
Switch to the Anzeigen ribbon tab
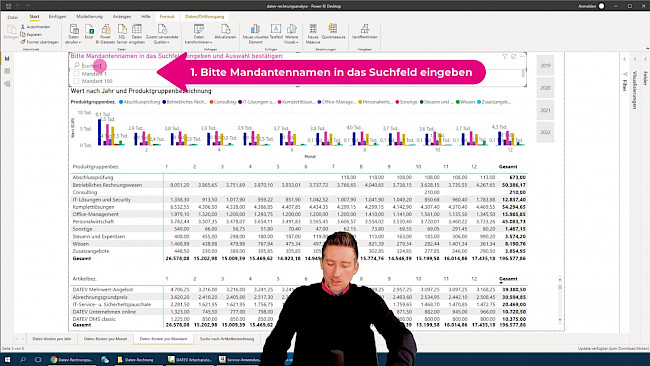[122, 17]
